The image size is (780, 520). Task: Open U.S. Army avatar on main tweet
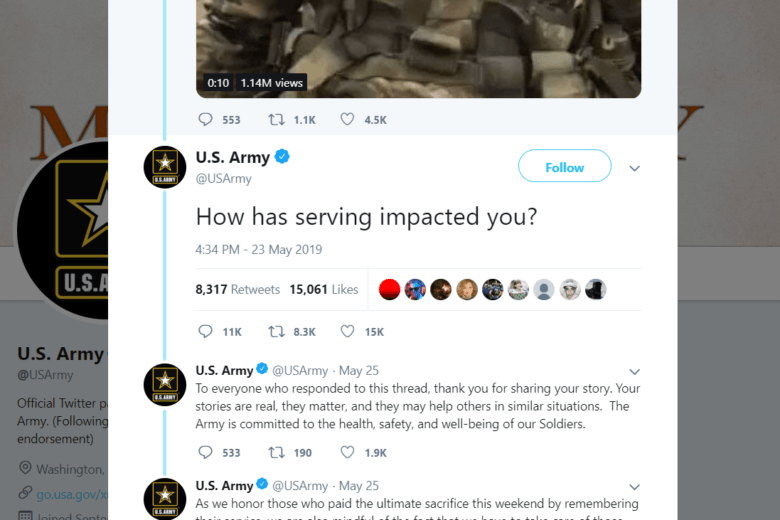[165, 167]
